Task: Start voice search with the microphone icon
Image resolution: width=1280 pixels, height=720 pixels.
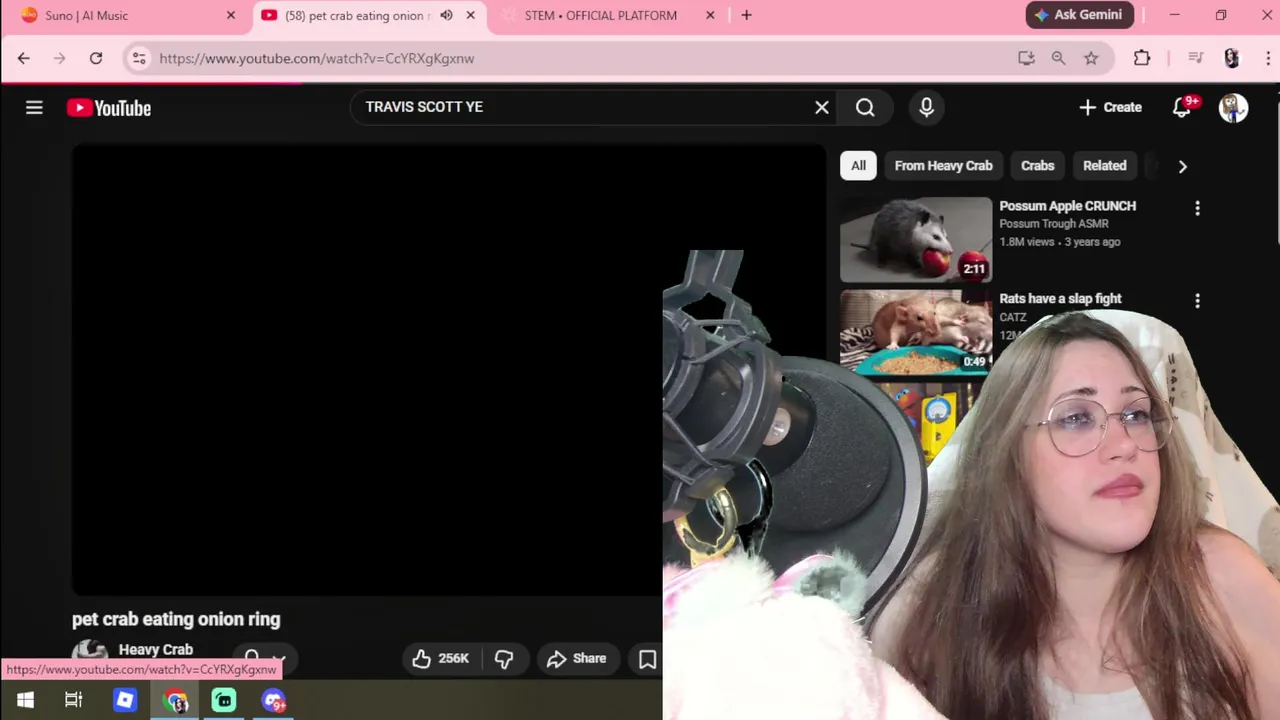Action: click(x=926, y=107)
